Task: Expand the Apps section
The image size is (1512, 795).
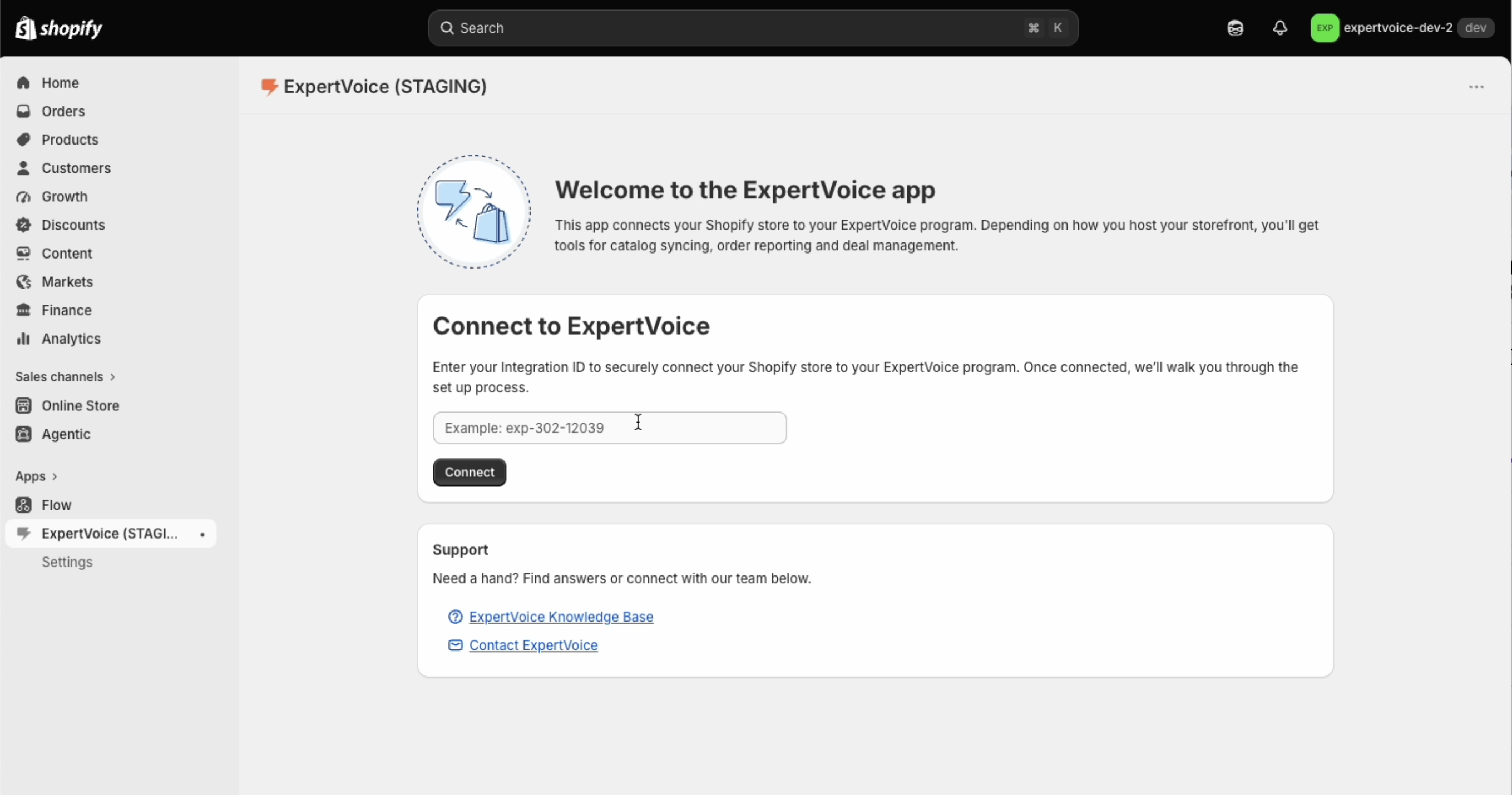Action: click(x=36, y=476)
